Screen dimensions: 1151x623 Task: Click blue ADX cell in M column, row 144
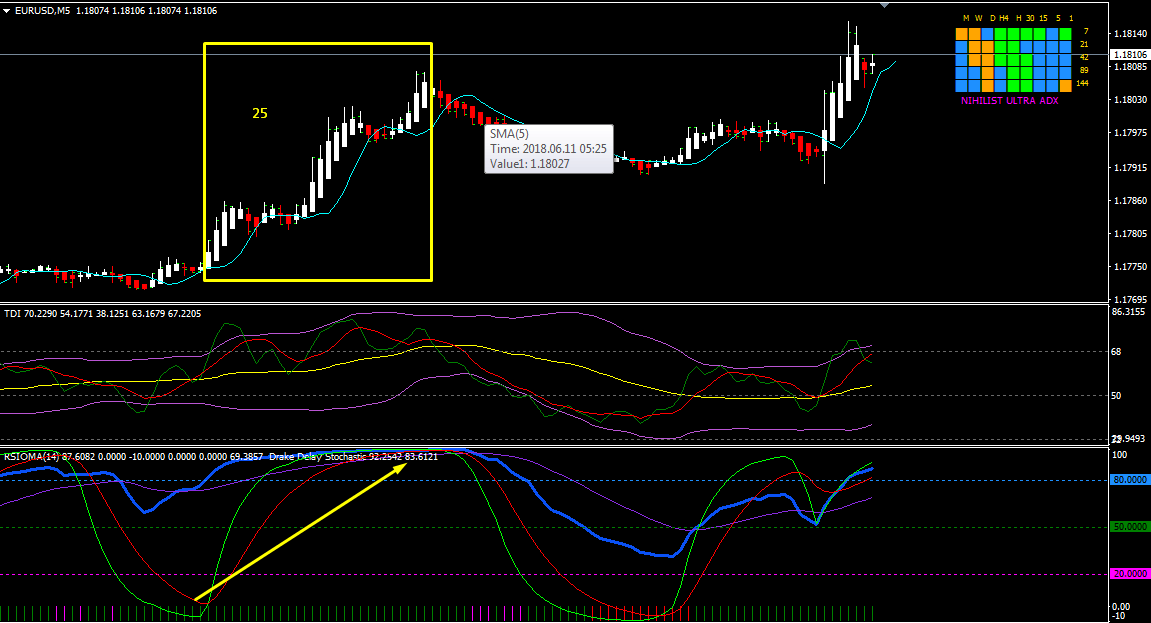click(962, 86)
